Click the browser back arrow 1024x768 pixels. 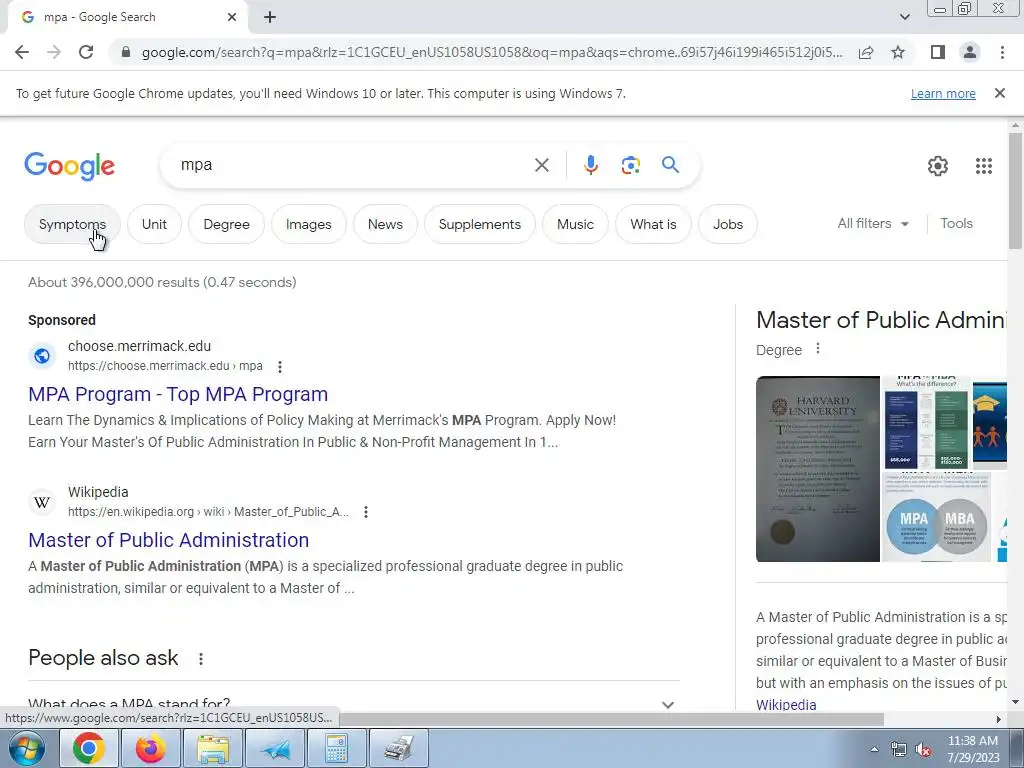pos(22,52)
